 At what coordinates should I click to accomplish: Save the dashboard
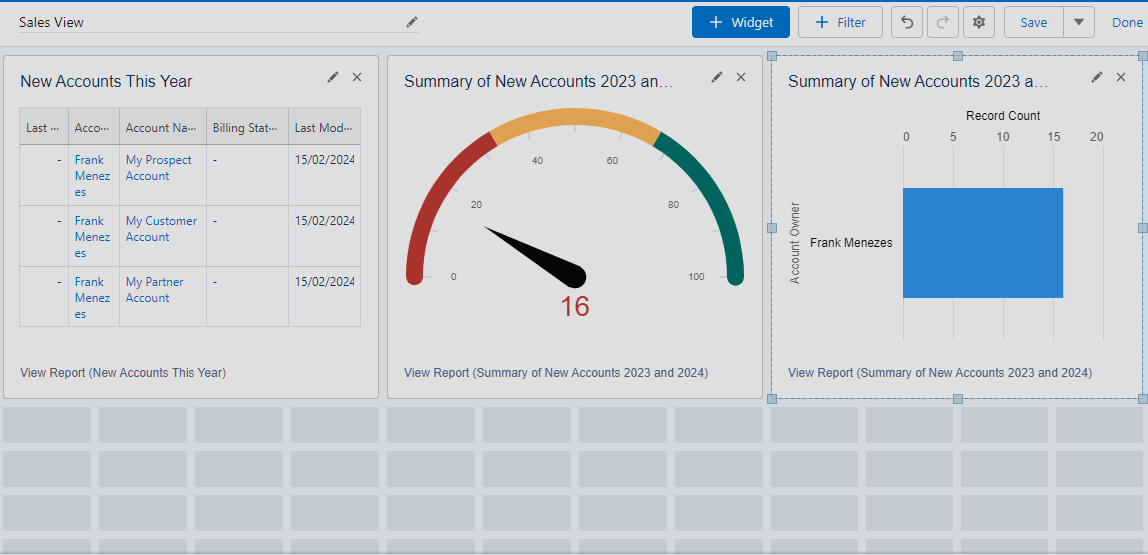tap(1033, 22)
